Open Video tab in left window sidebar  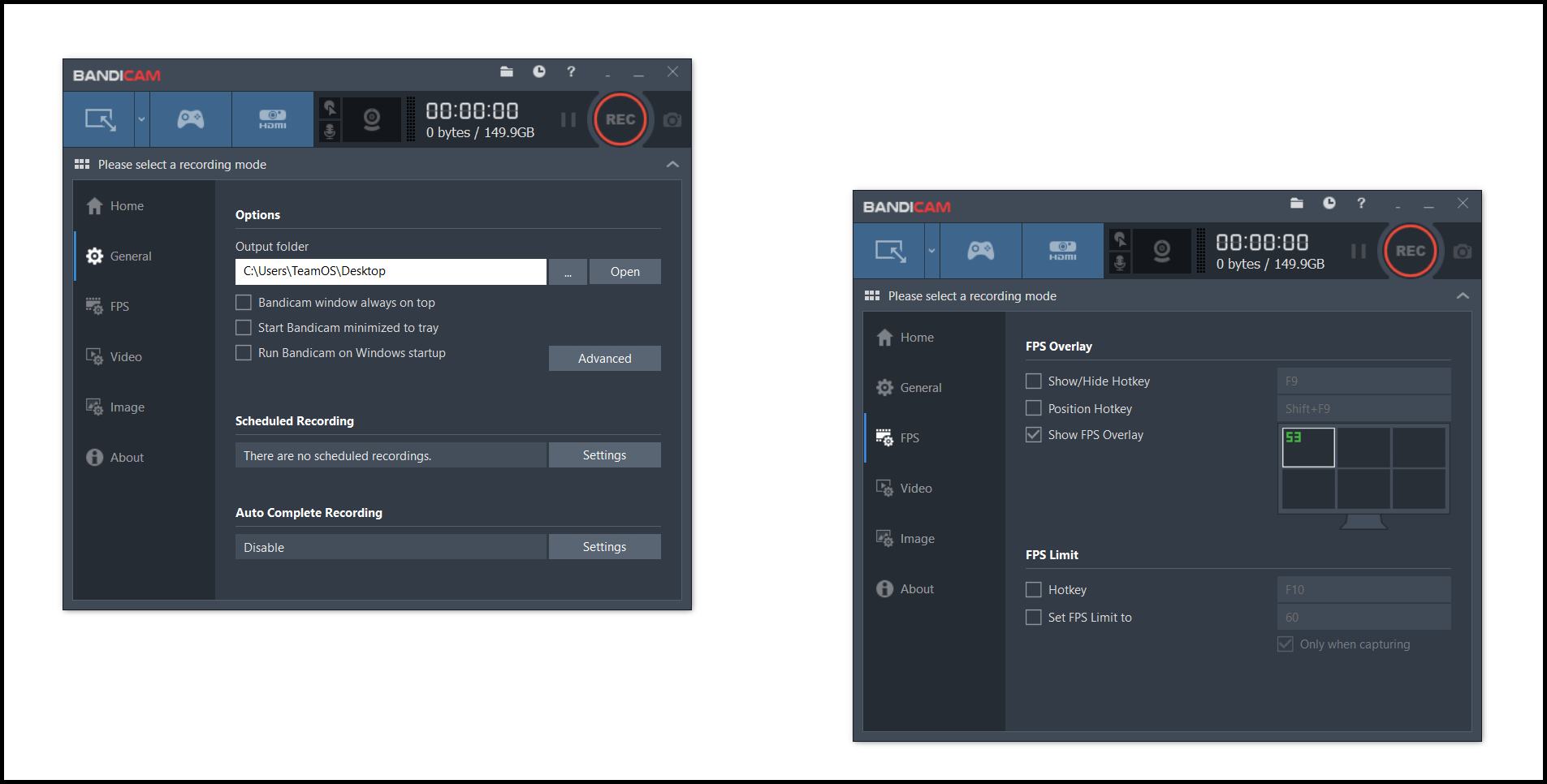click(x=145, y=357)
